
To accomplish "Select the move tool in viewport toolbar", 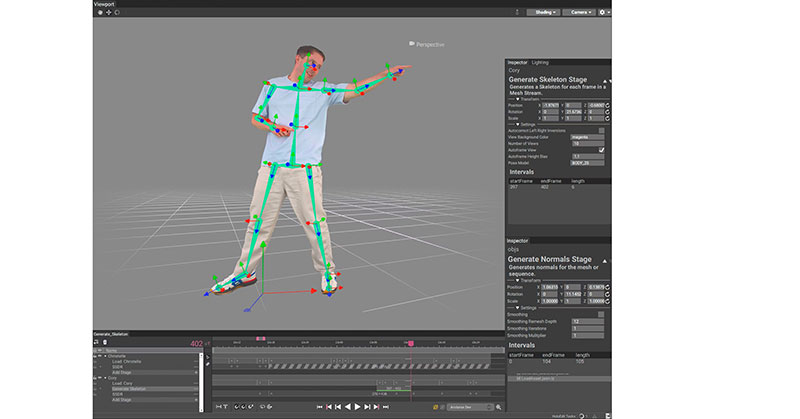I will point(108,13).
